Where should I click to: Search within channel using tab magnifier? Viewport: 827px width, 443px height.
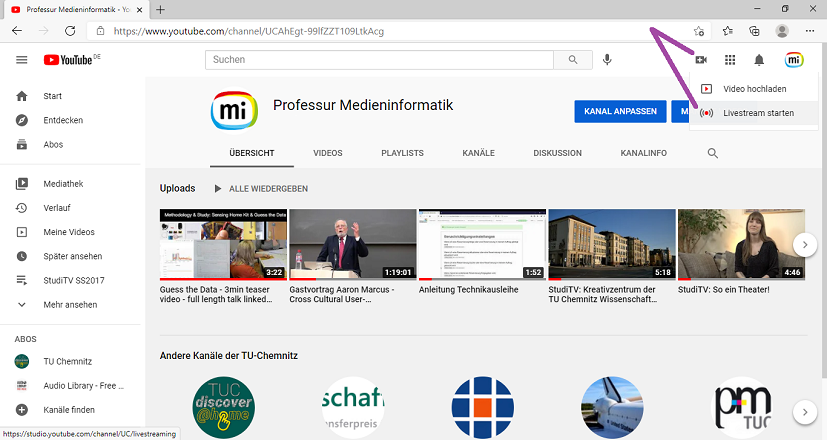click(713, 153)
